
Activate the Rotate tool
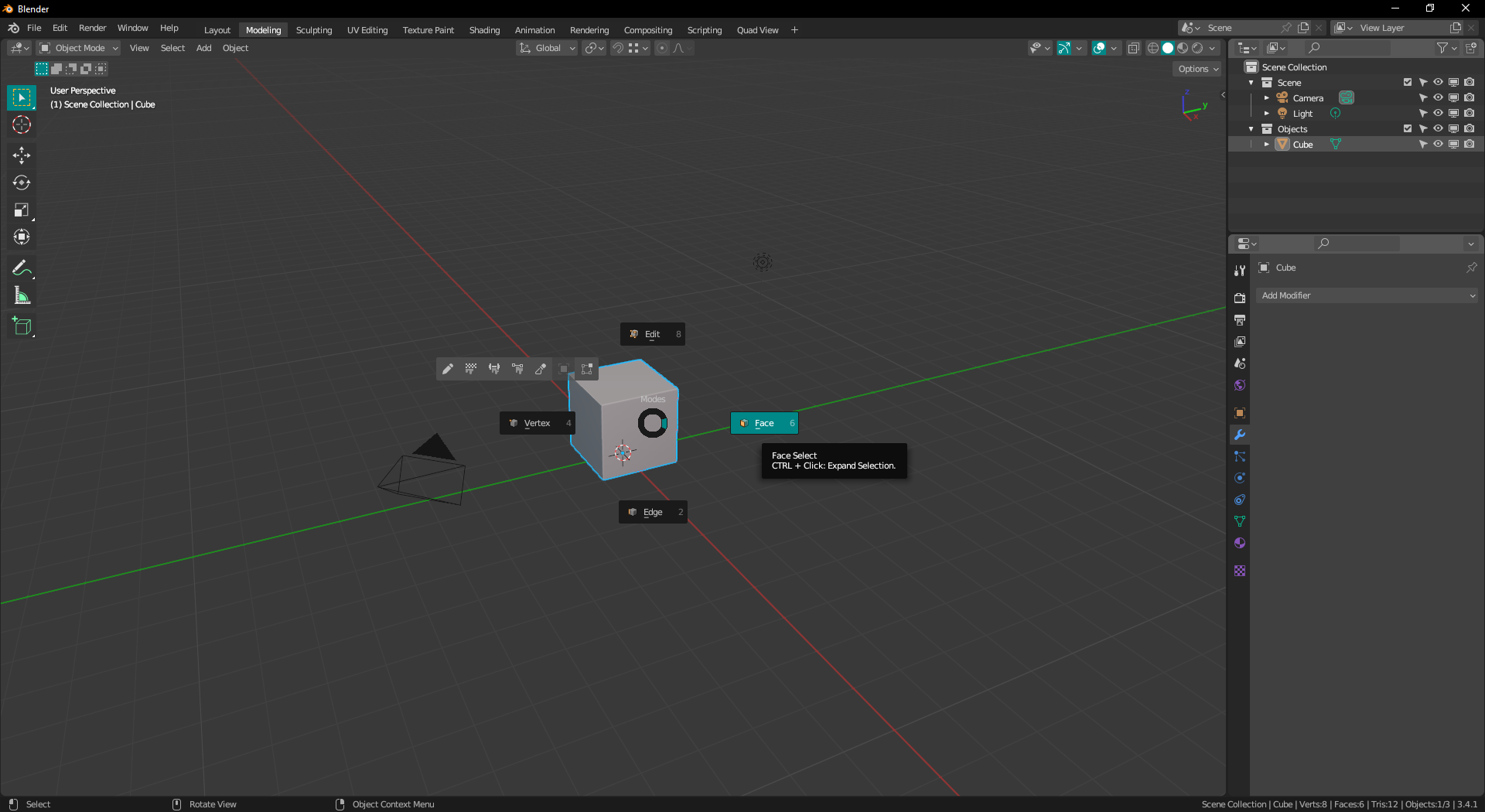coord(21,183)
